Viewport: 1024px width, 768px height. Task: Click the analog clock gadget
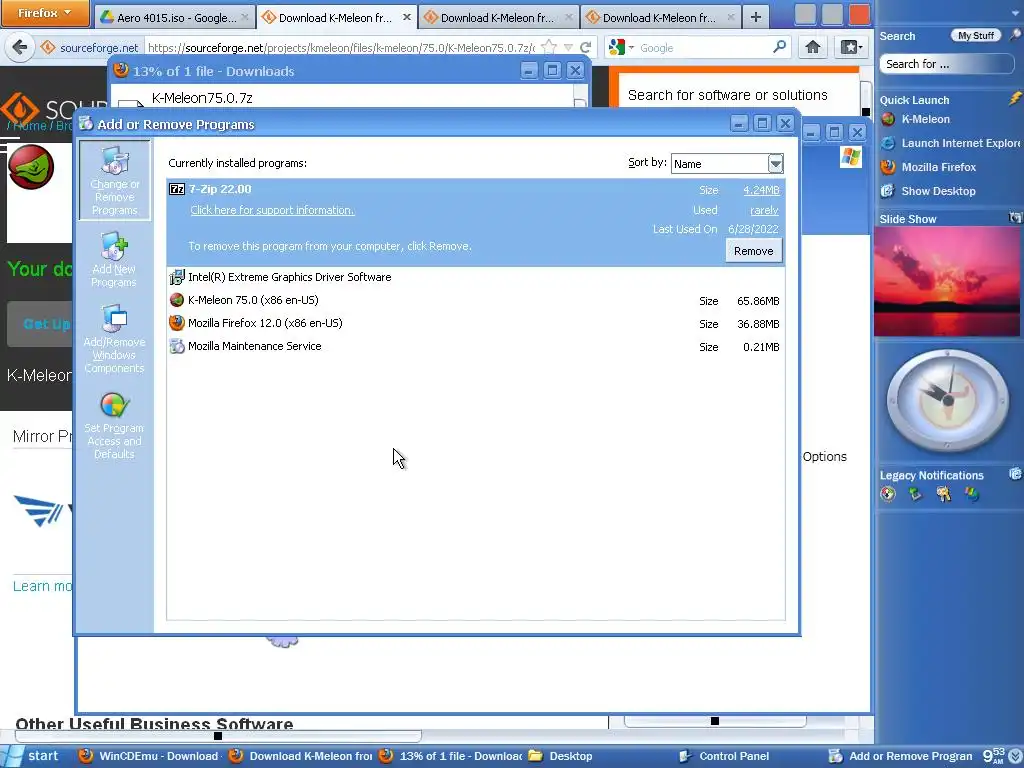coord(947,400)
